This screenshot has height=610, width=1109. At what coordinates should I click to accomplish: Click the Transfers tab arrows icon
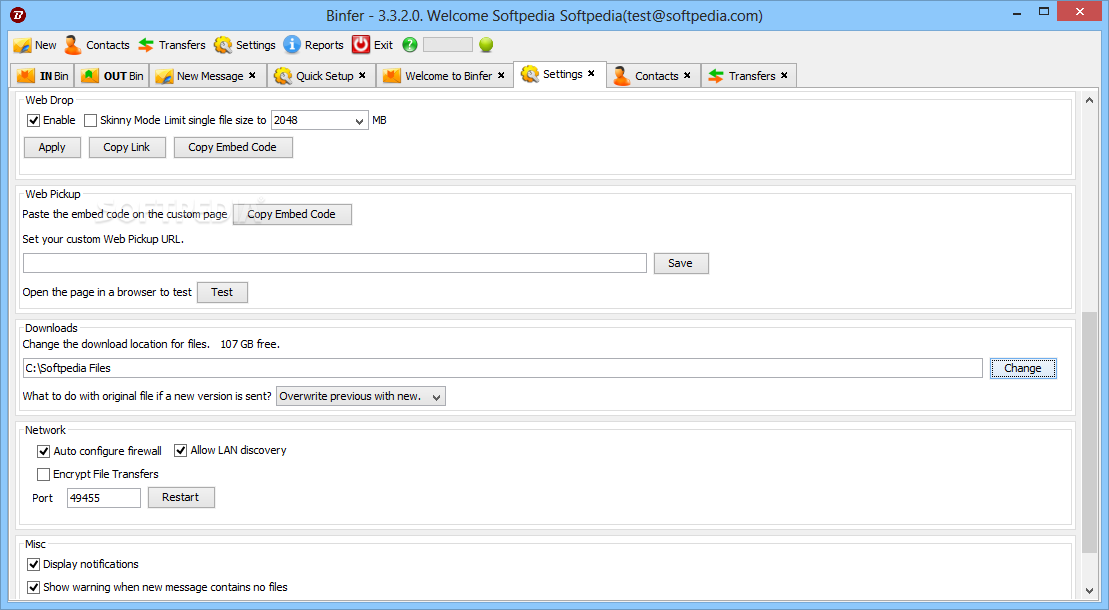[716, 76]
